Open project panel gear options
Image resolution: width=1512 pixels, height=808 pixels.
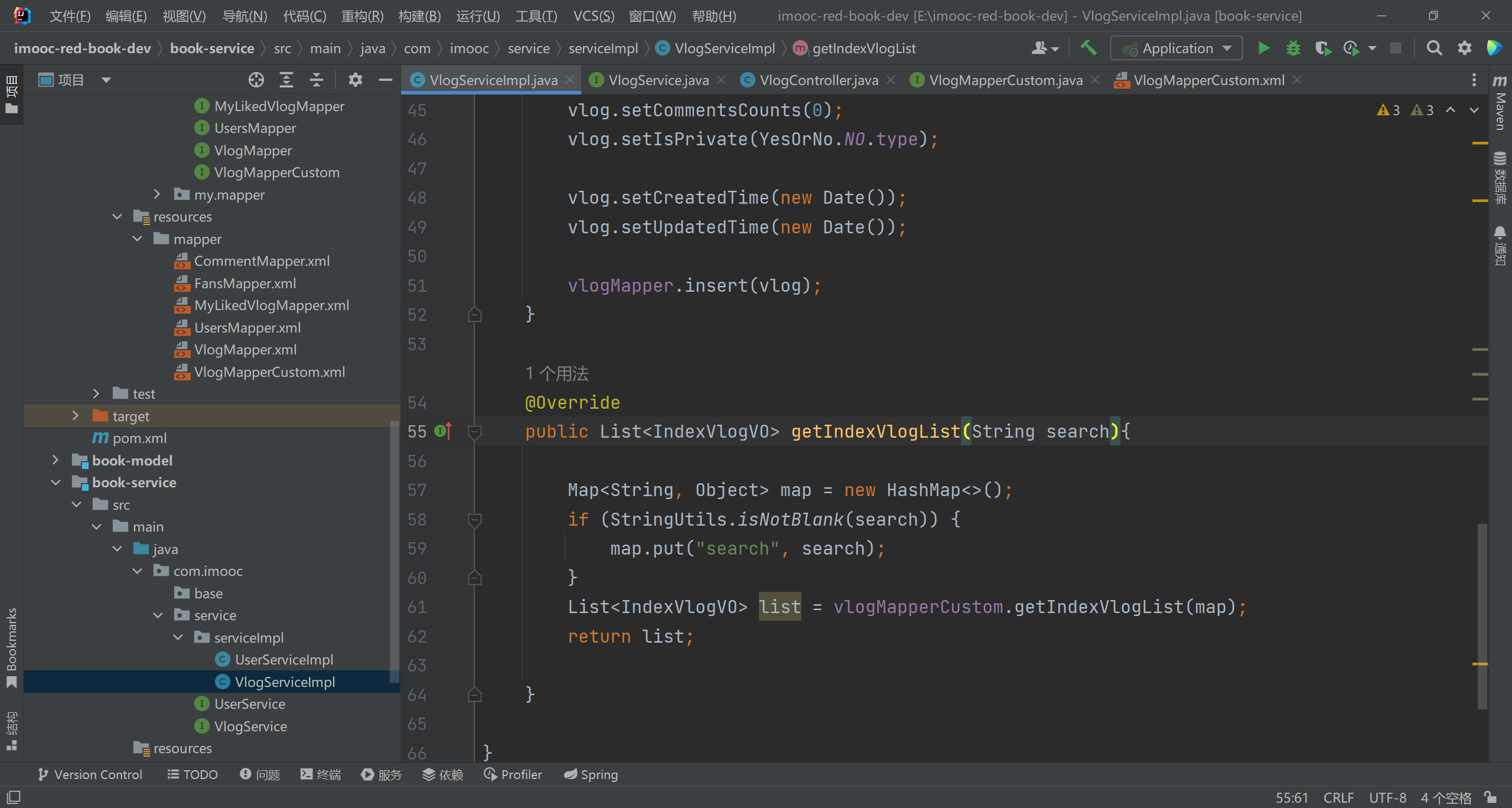click(x=355, y=80)
